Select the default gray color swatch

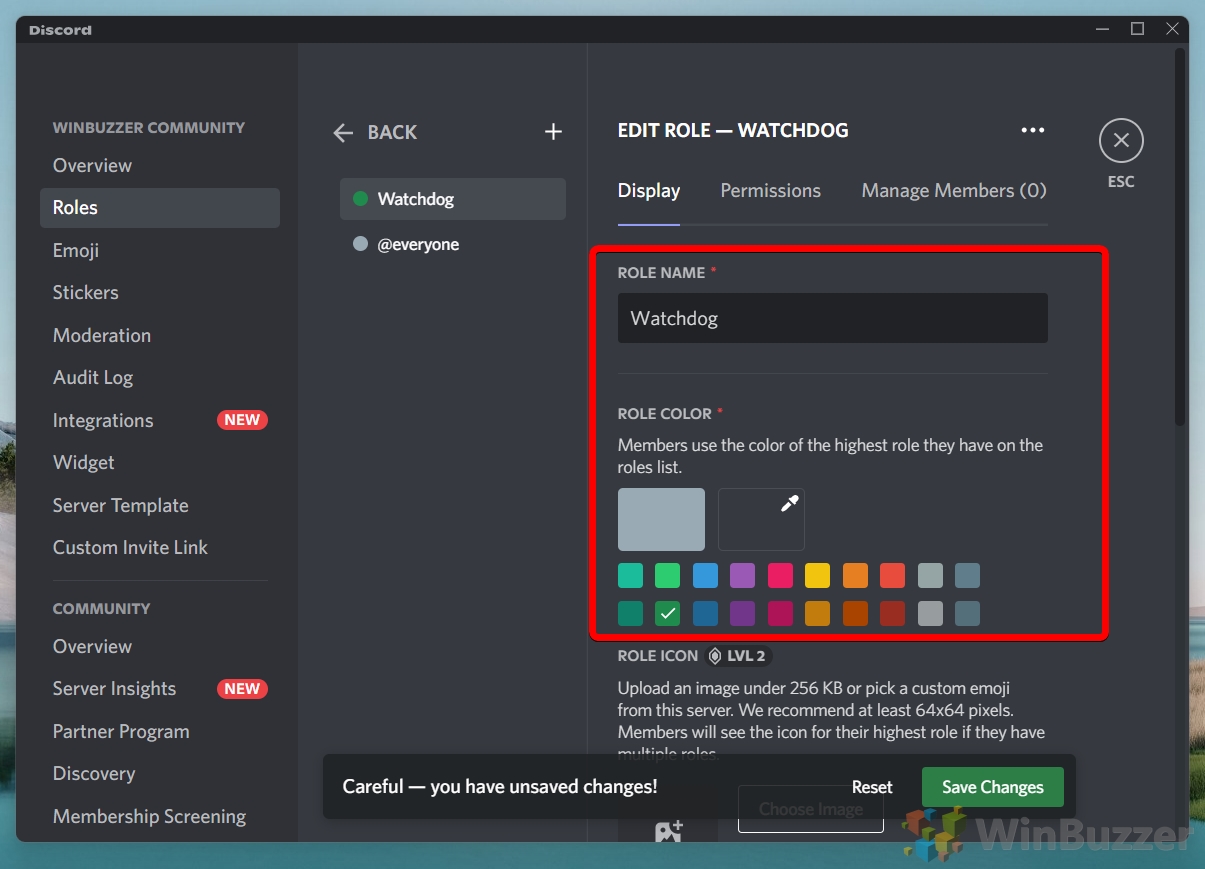[x=661, y=519]
